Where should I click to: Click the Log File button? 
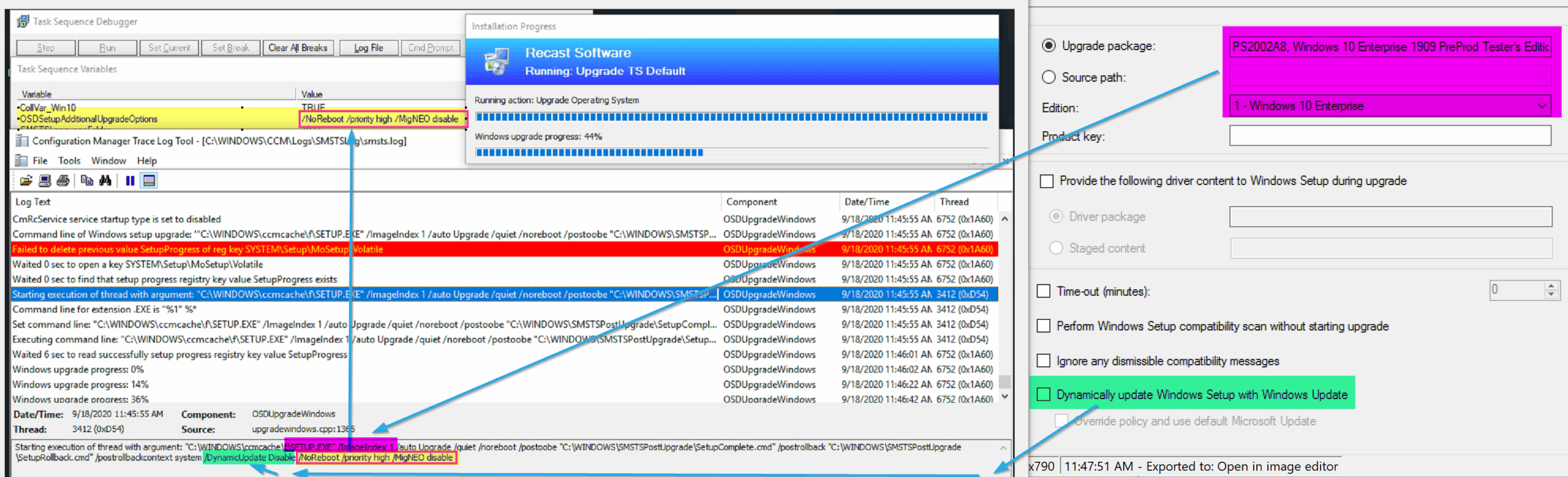tap(369, 48)
